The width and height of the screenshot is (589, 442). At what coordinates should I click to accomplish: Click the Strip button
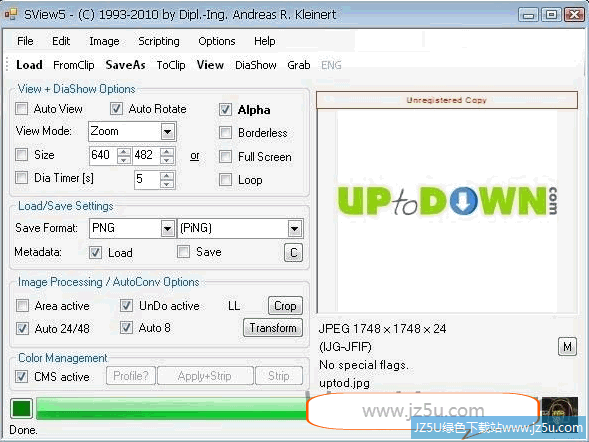click(x=279, y=376)
